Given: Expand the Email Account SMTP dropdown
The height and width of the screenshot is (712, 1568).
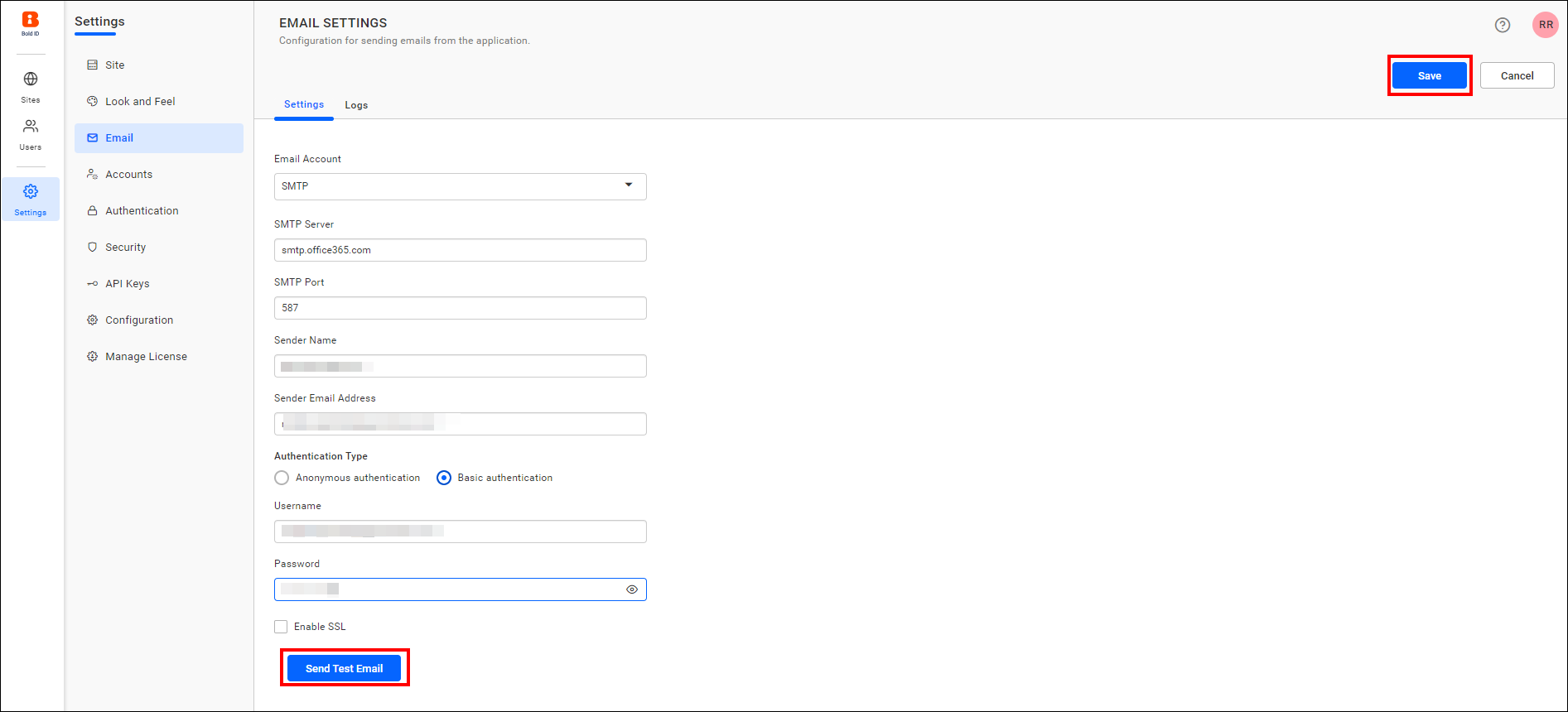Looking at the screenshot, I should [x=461, y=186].
